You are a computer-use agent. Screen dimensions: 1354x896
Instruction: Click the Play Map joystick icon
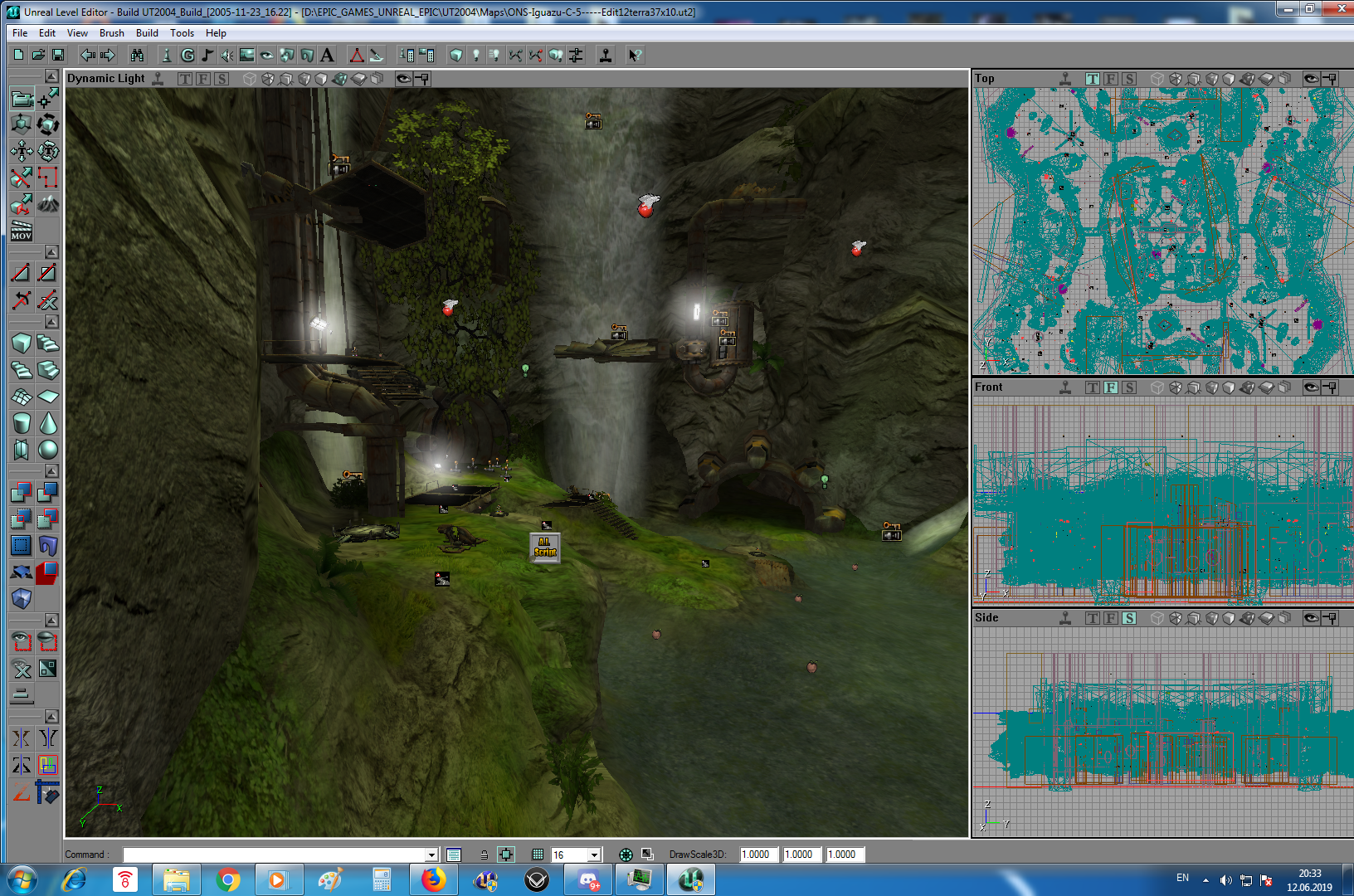tap(606, 55)
